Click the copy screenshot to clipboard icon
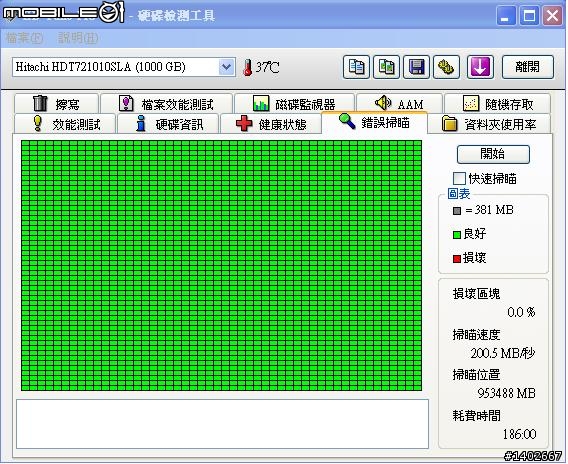Viewport: 568px width, 464px height. click(387, 67)
